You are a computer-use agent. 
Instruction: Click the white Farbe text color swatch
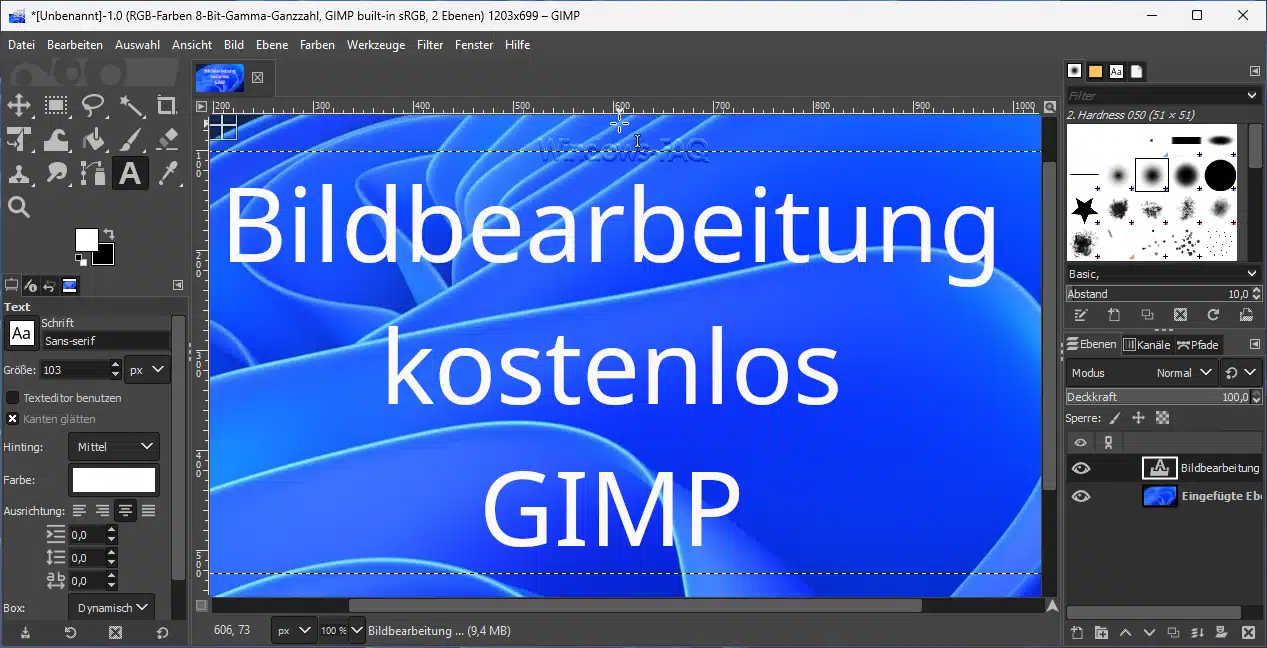[113, 481]
